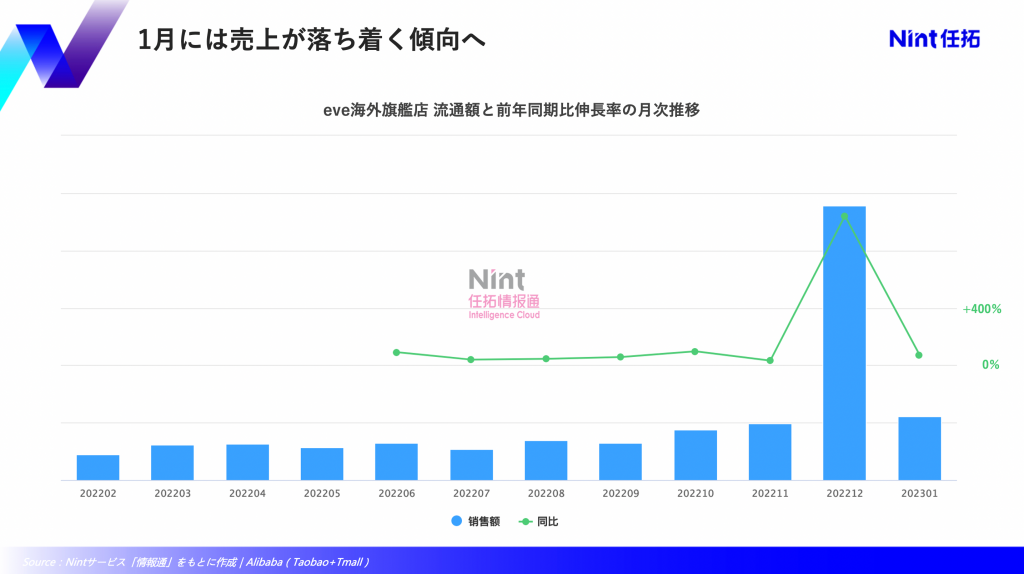1024x574 pixels.
Task: Click the blue bar for 202301
Action: pyautogui.click(x=919, y=448)
